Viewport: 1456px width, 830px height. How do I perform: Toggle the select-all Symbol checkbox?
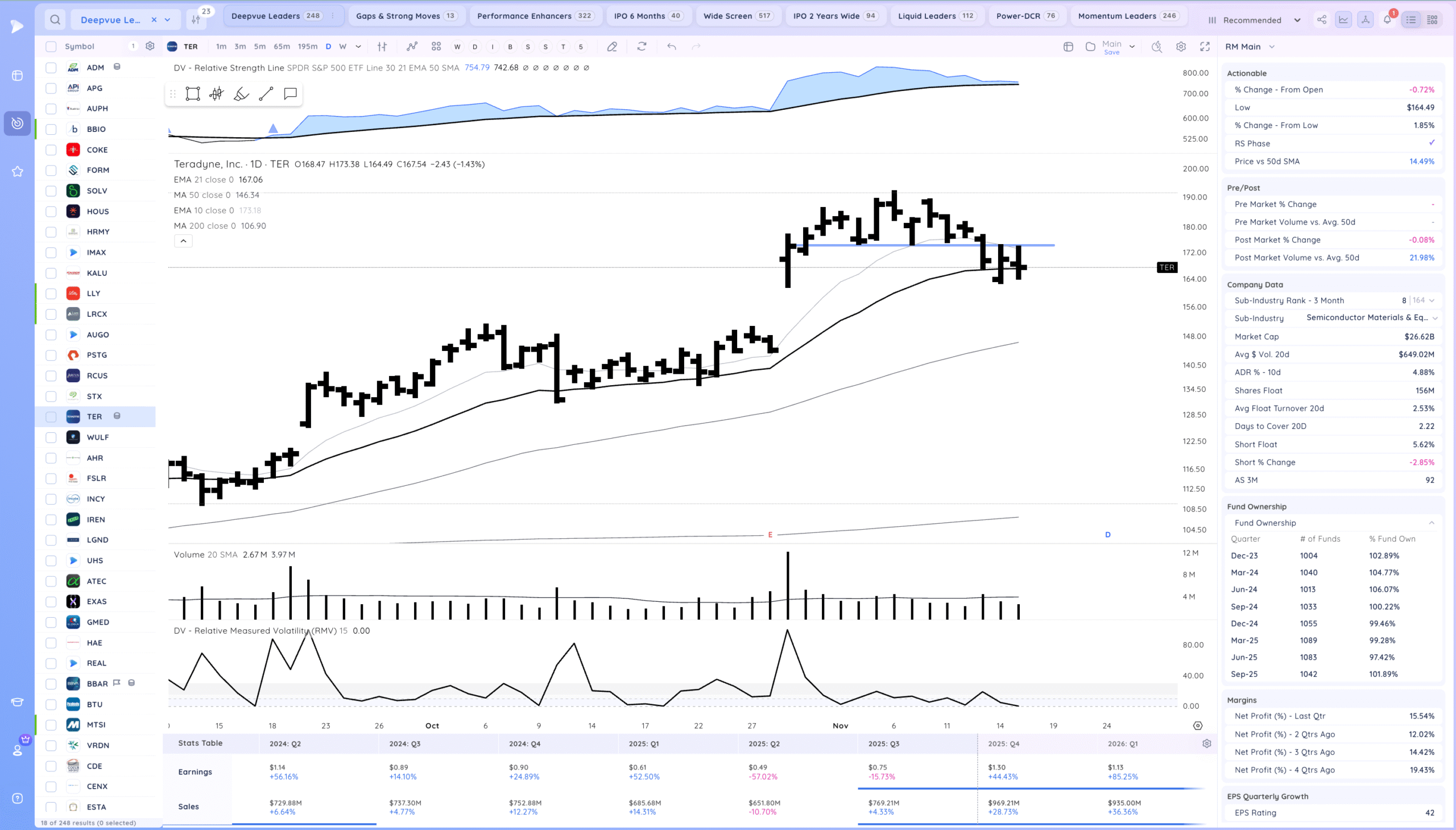pyautogui.click(x=51, y=47)
